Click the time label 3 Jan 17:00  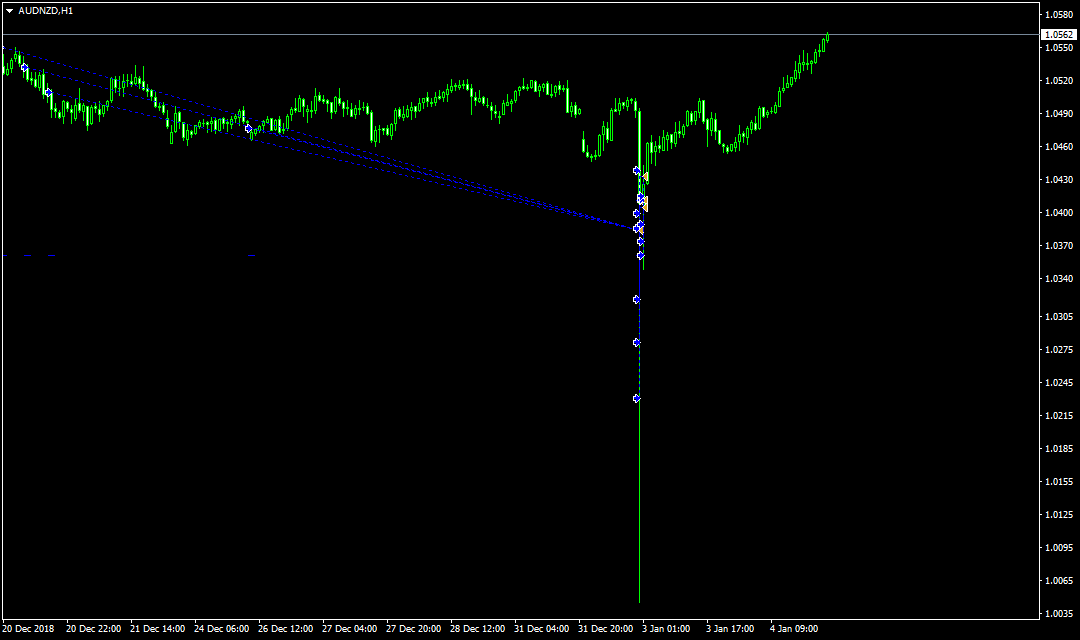click(x=730, y=629)
